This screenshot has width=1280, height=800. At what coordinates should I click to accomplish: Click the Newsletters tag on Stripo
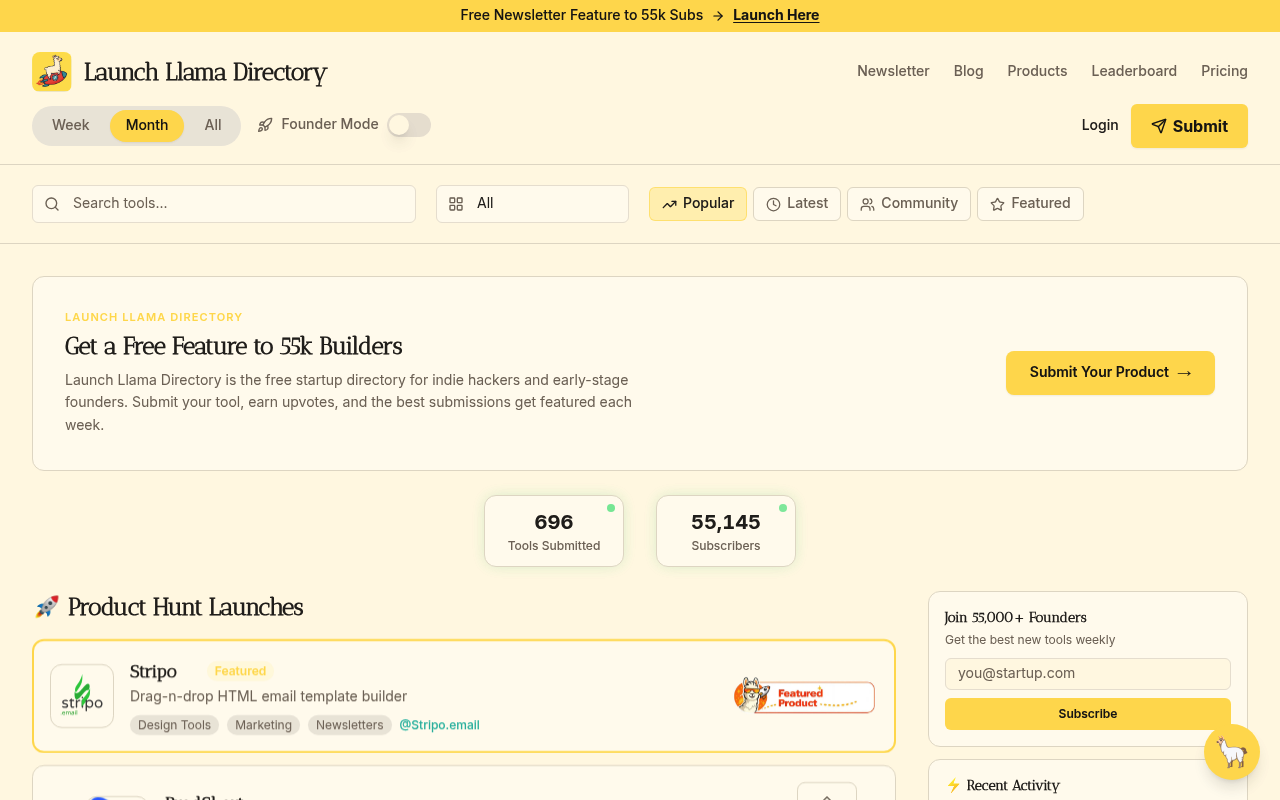tap(350, 725)
